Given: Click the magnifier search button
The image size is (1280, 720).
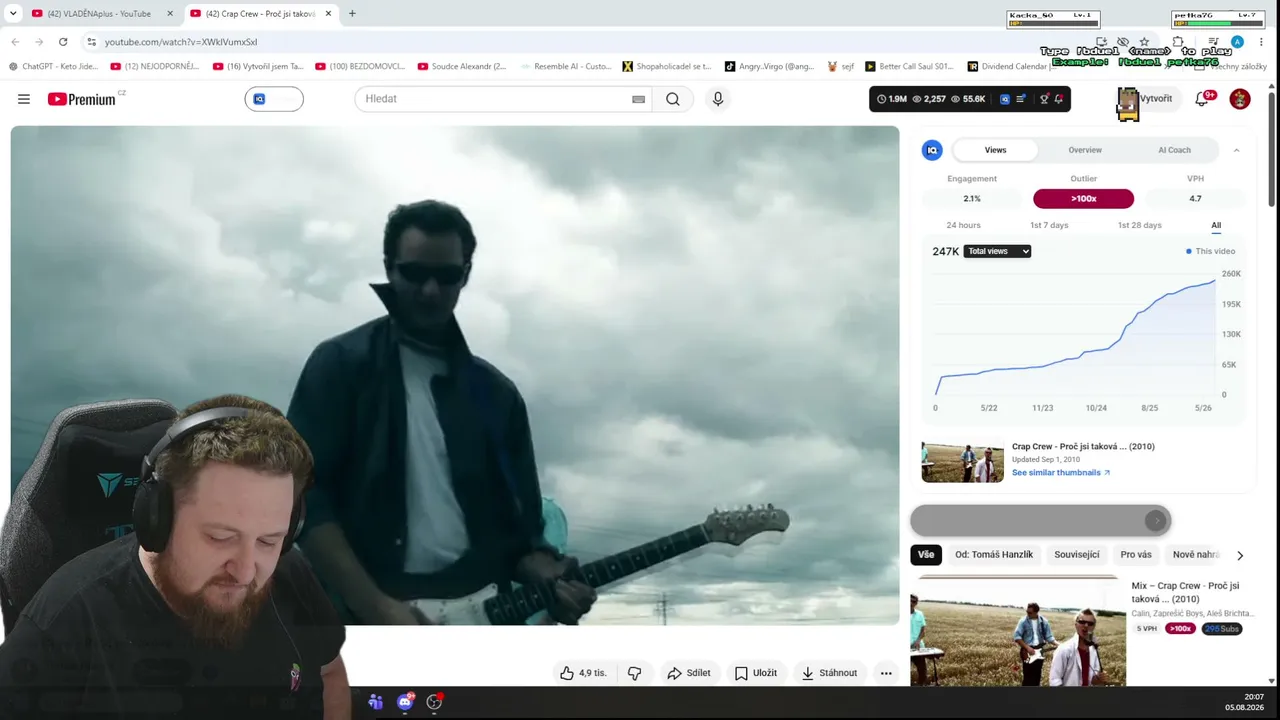Looking at the screenshot, I should point(673,99).
